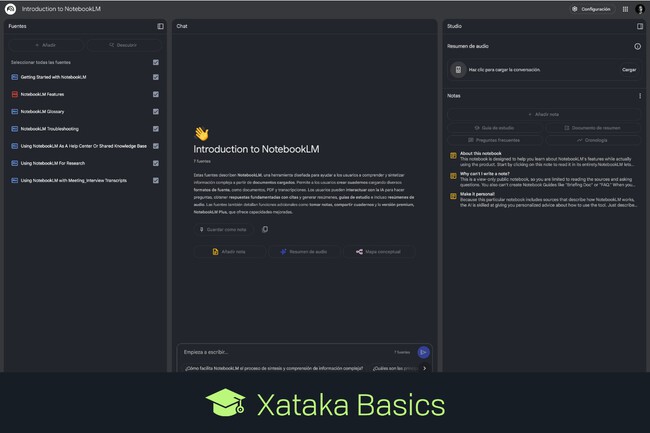Open the Notas three-dot options menu
The image size is (650, 433).
[640, 96]
